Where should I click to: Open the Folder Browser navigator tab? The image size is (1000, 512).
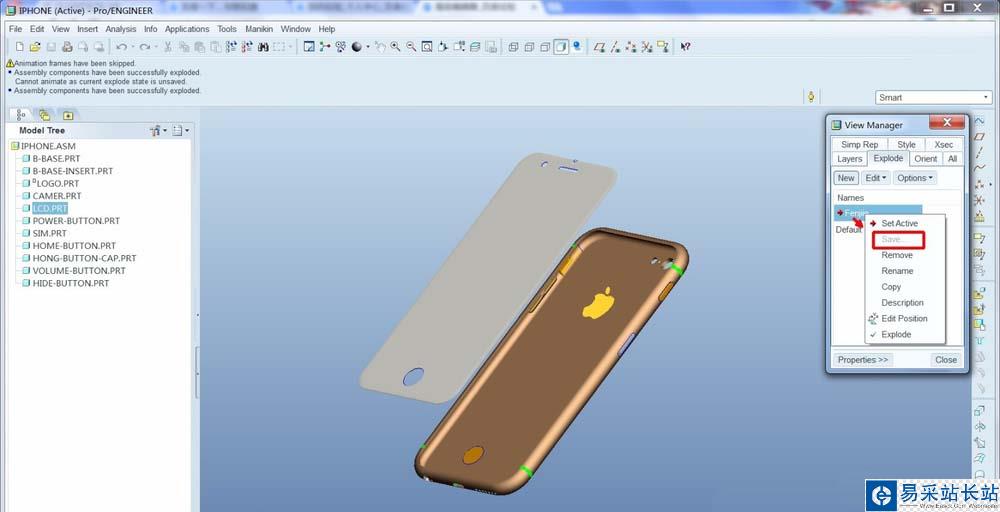pyautogui.click(x=44, y=115)
